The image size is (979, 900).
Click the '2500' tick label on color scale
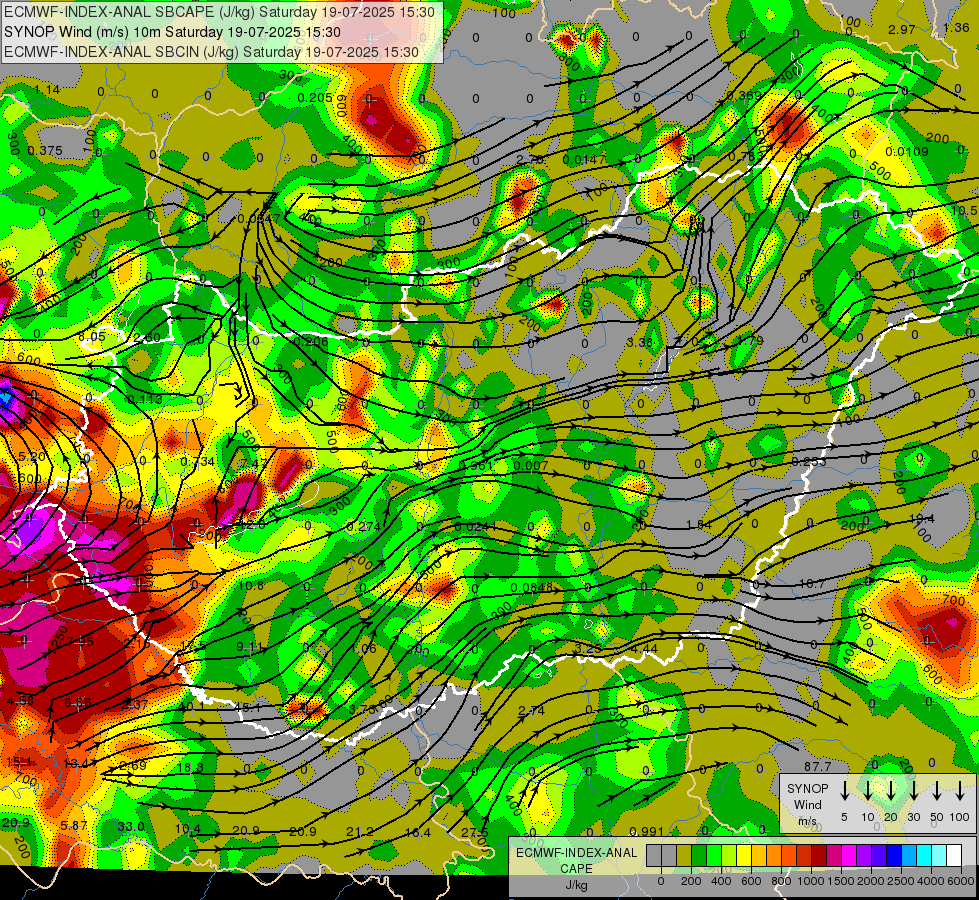(x=900, y=881)
